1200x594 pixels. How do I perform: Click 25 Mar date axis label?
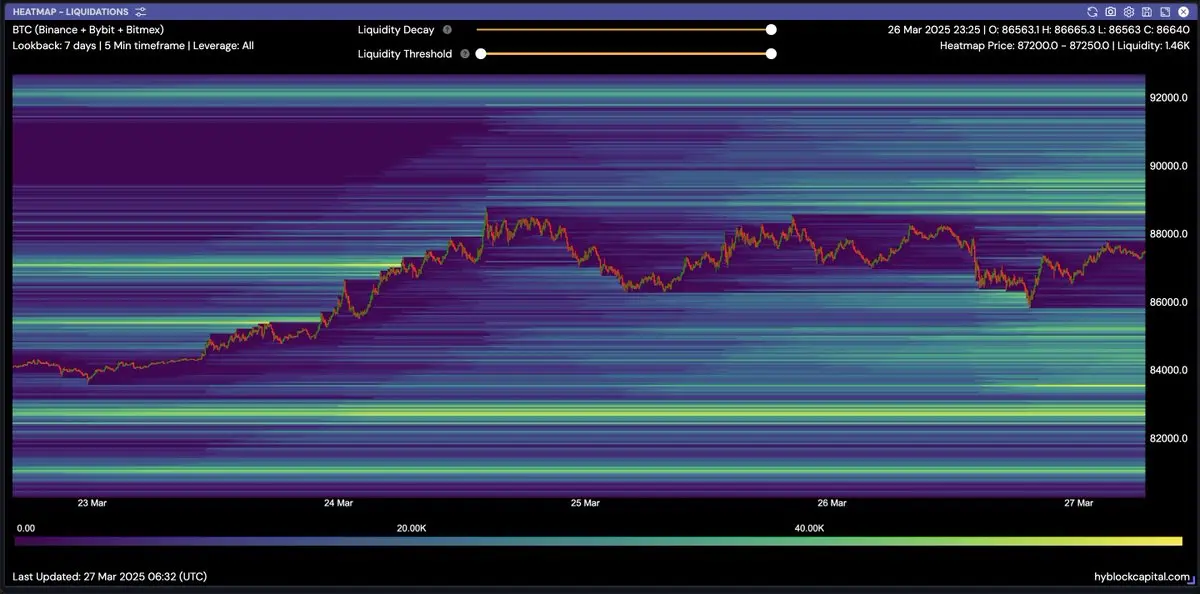click(585, 503)
